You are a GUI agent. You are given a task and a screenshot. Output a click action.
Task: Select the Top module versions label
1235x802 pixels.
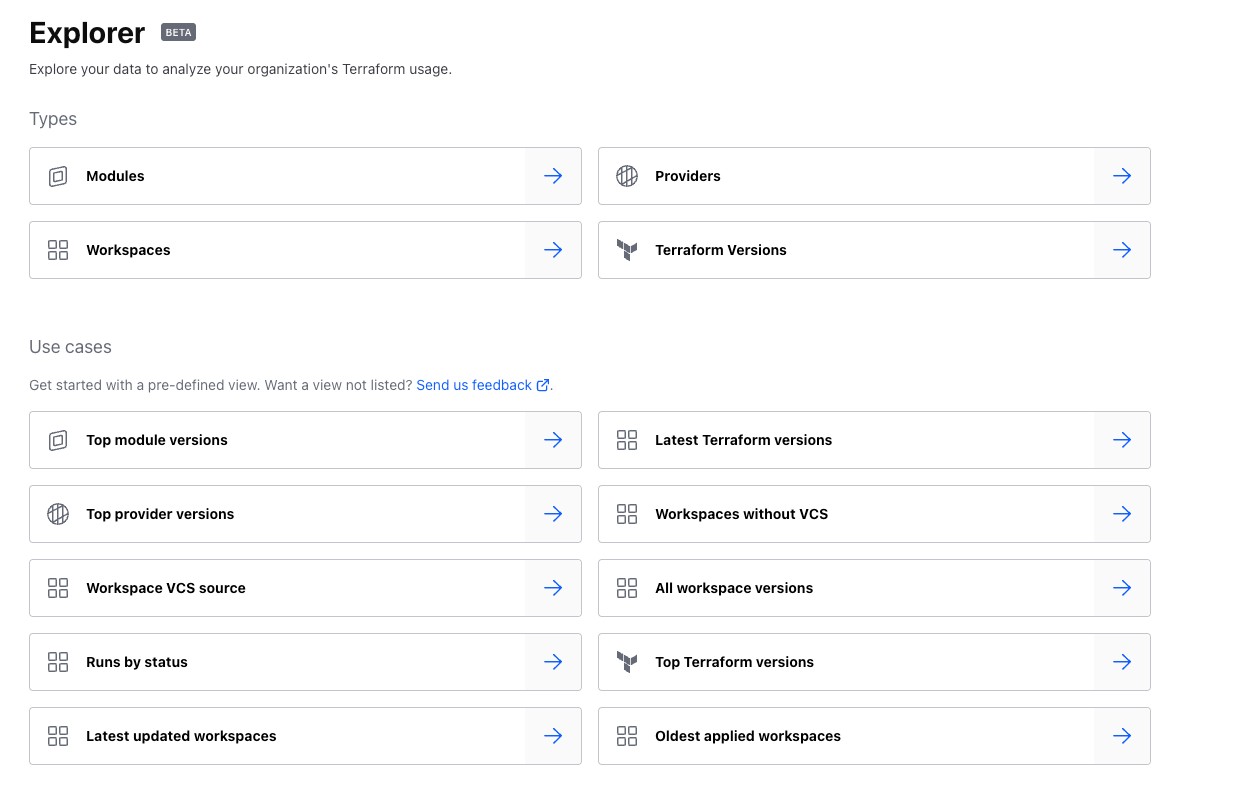click(157, 440)
